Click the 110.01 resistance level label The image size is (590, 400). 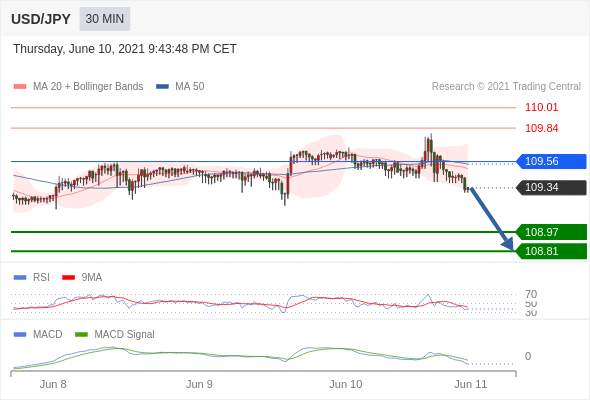[x=541, y=107]
